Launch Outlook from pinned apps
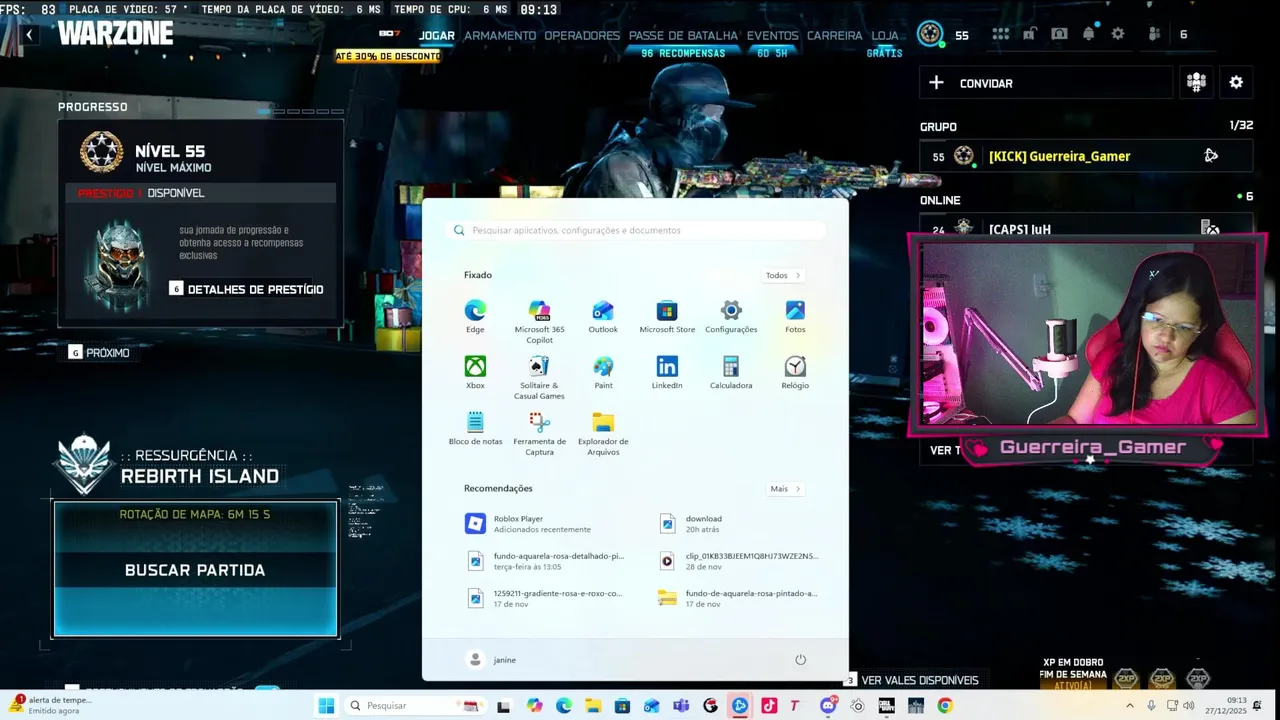This screenshot has height=720, width=1280. [x=603, y=316]
